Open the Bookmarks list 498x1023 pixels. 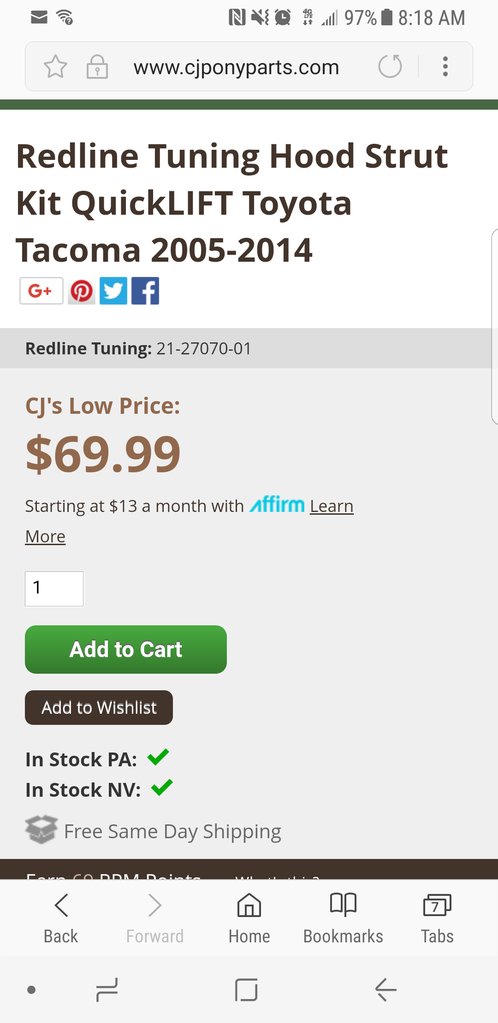[x=343, y=919]
